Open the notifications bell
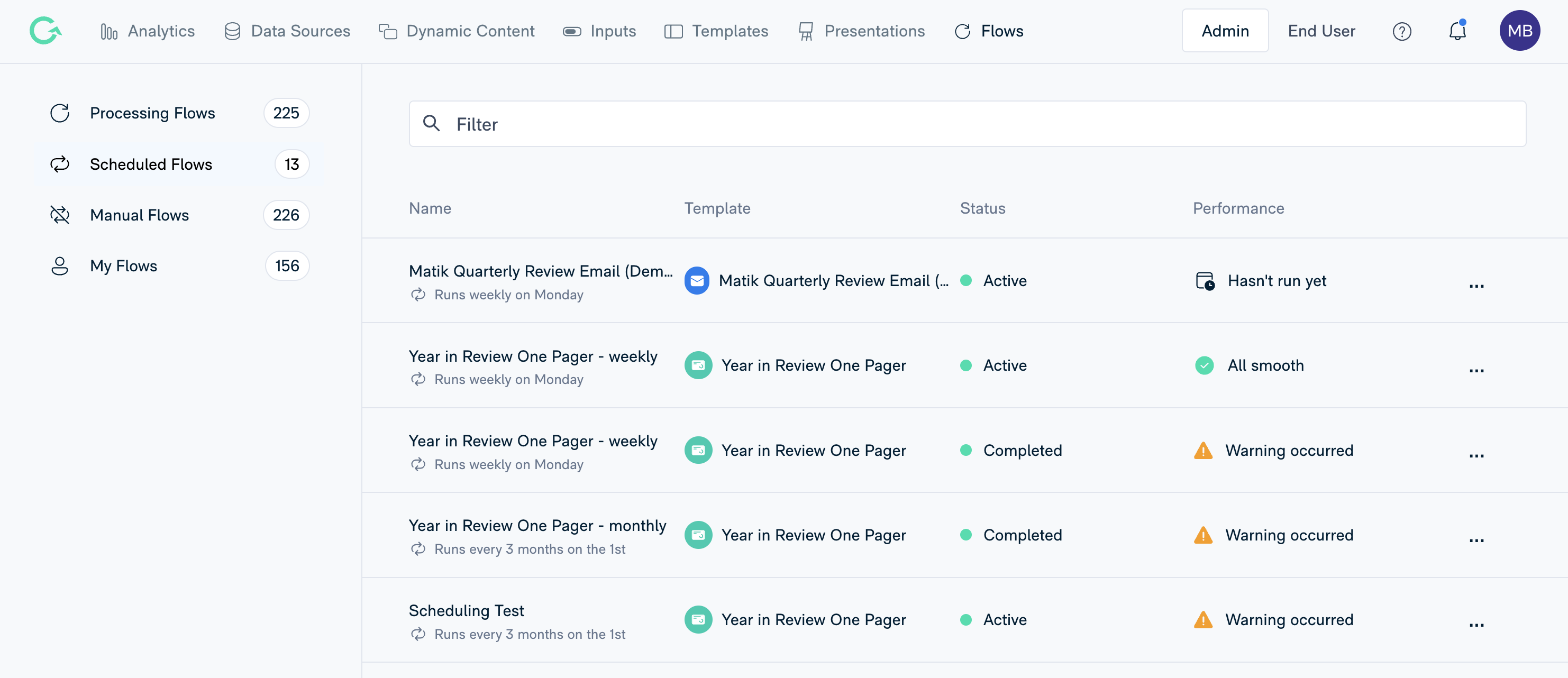1568x678 pixels. click(x=1457, y=31)
